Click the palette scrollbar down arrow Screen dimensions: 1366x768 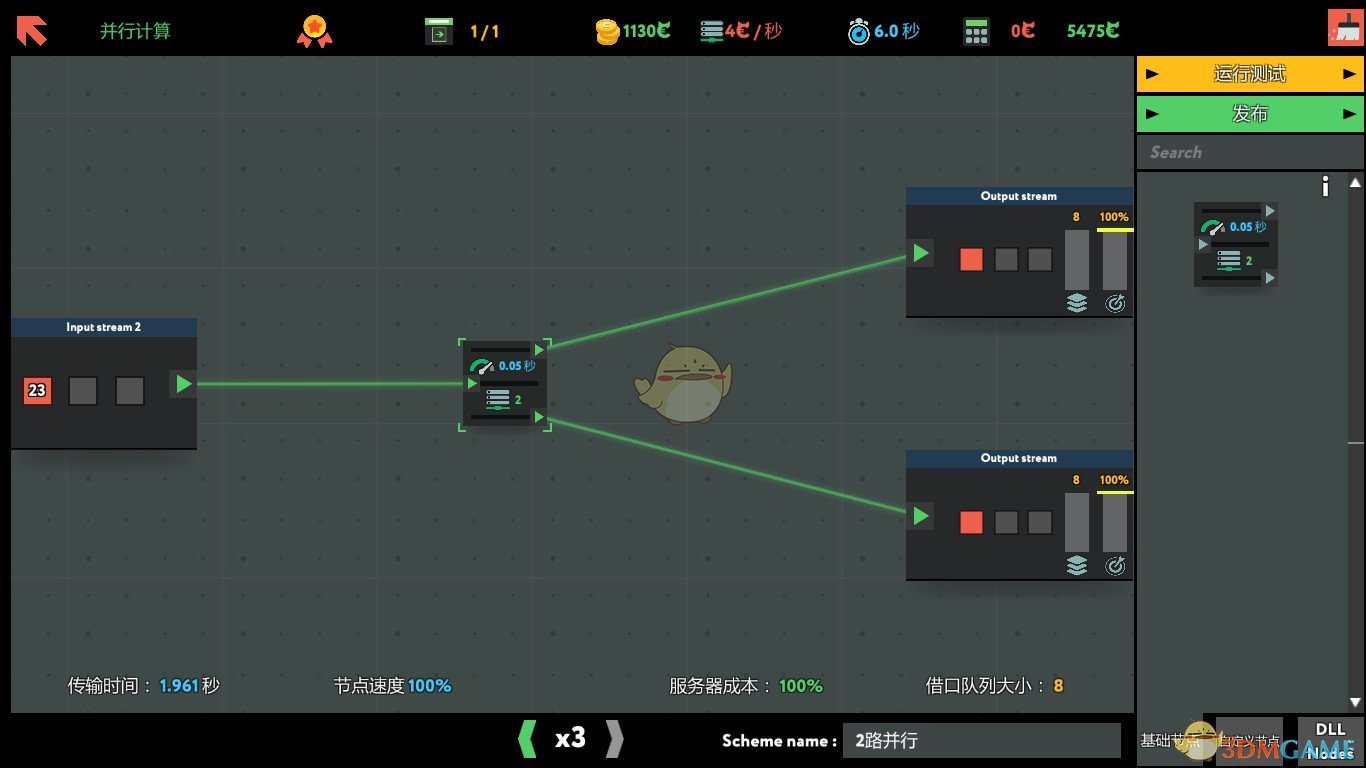(x=1355, y=703)
